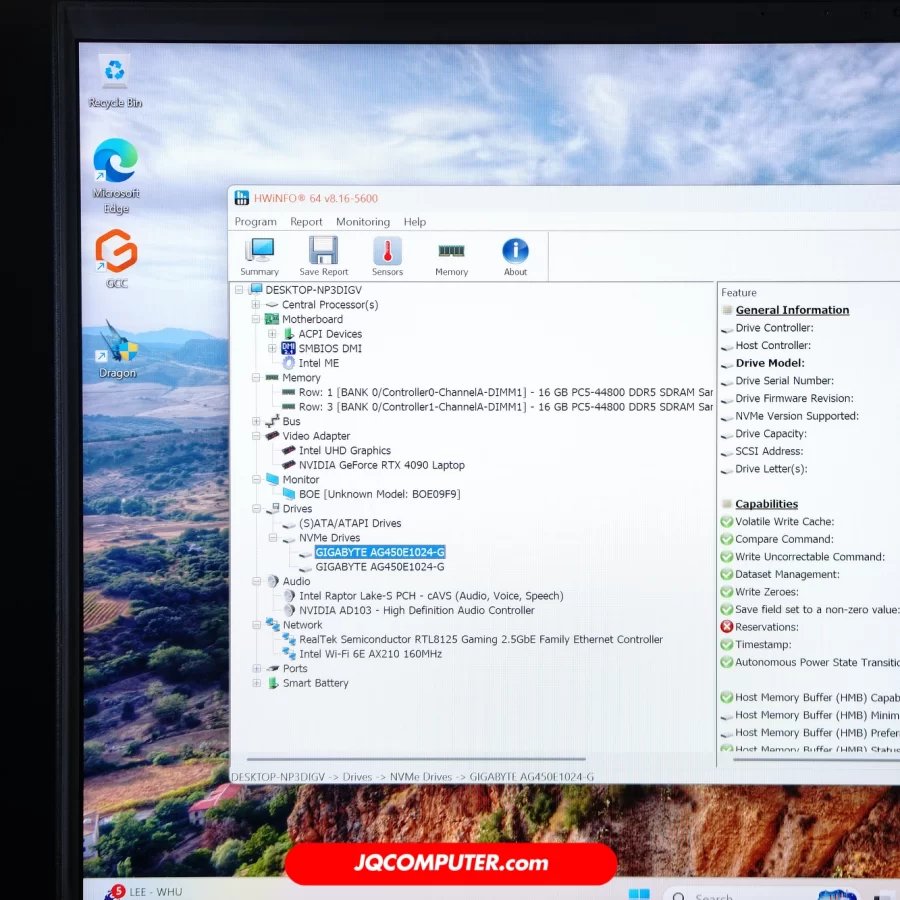The image size is (900, 900).
Task: Select NVIDIA GeForce RTX 4090 Laptop
Action: (381, 465)
